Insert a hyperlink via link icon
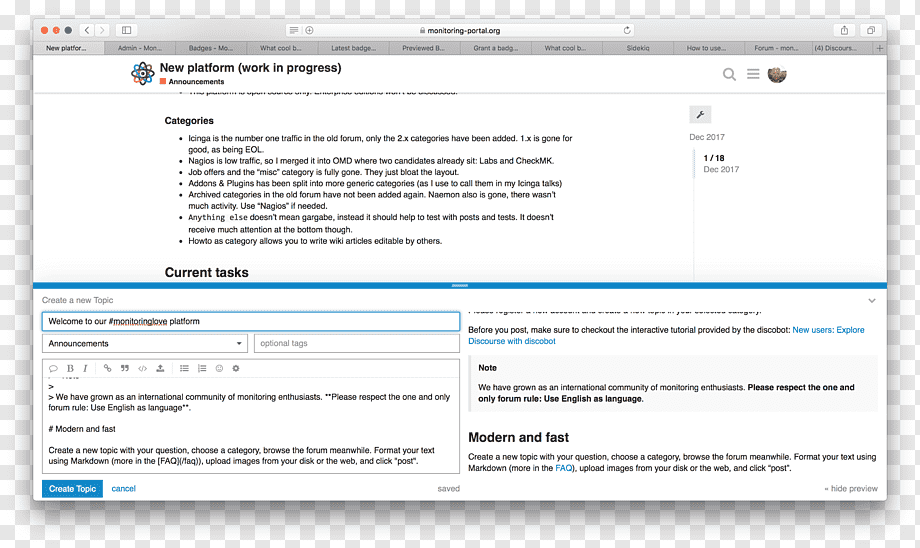 point(107,368)
